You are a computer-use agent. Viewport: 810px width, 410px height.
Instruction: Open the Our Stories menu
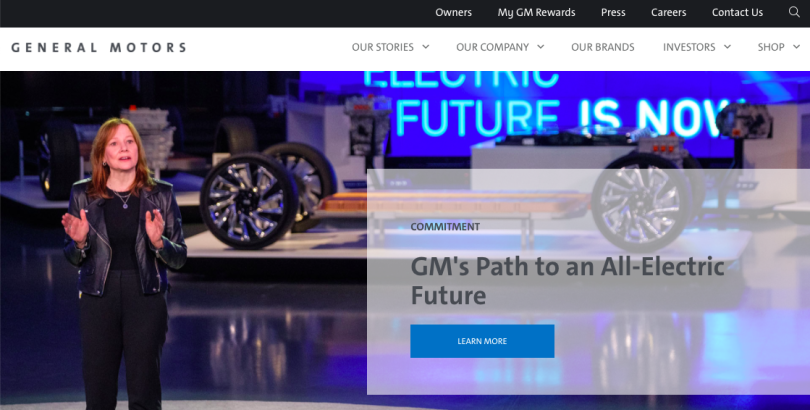[x=383, y=47]
